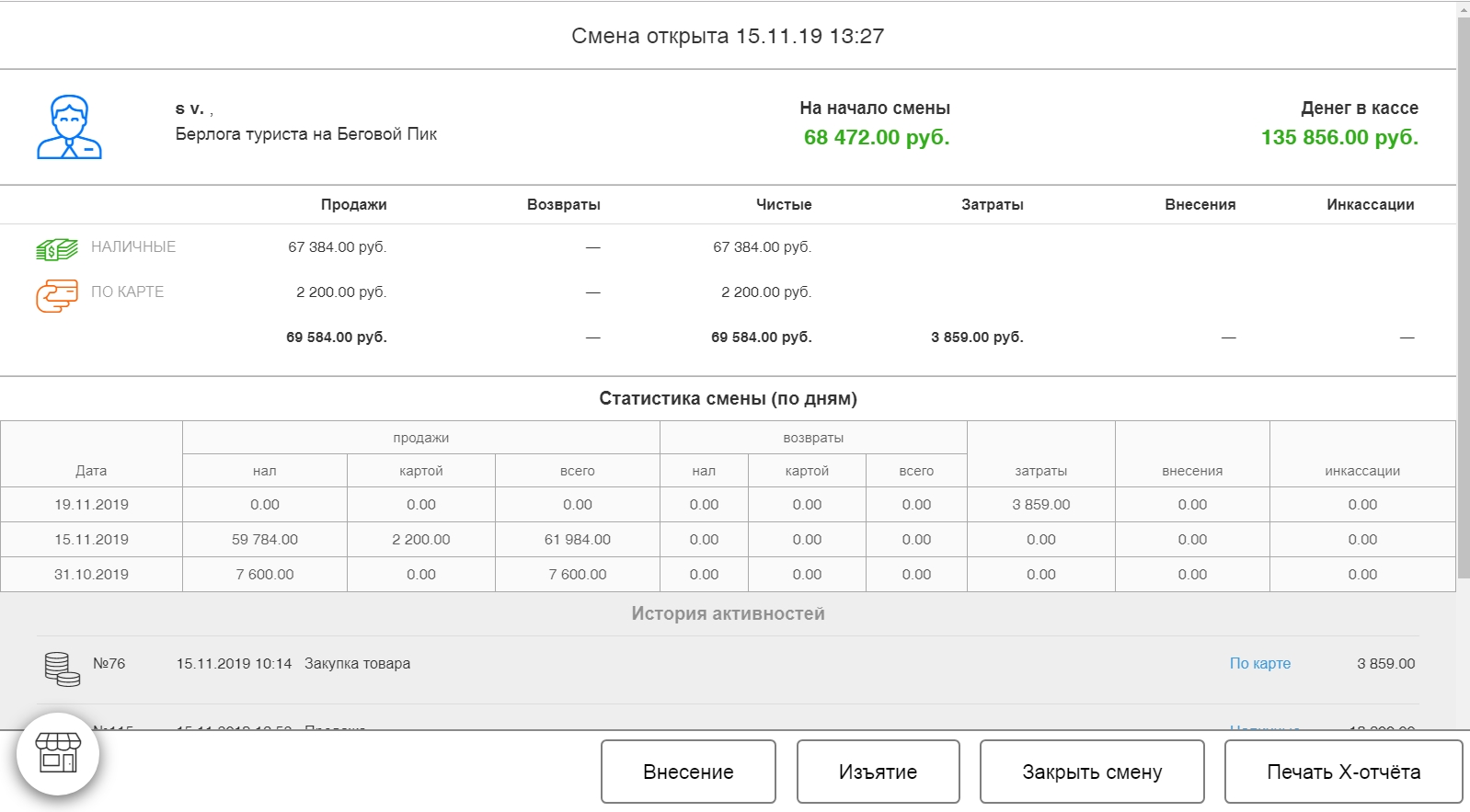Screen dimensions: 1470x812
Task: Click the История активностей heading
Action: [728, 613]
